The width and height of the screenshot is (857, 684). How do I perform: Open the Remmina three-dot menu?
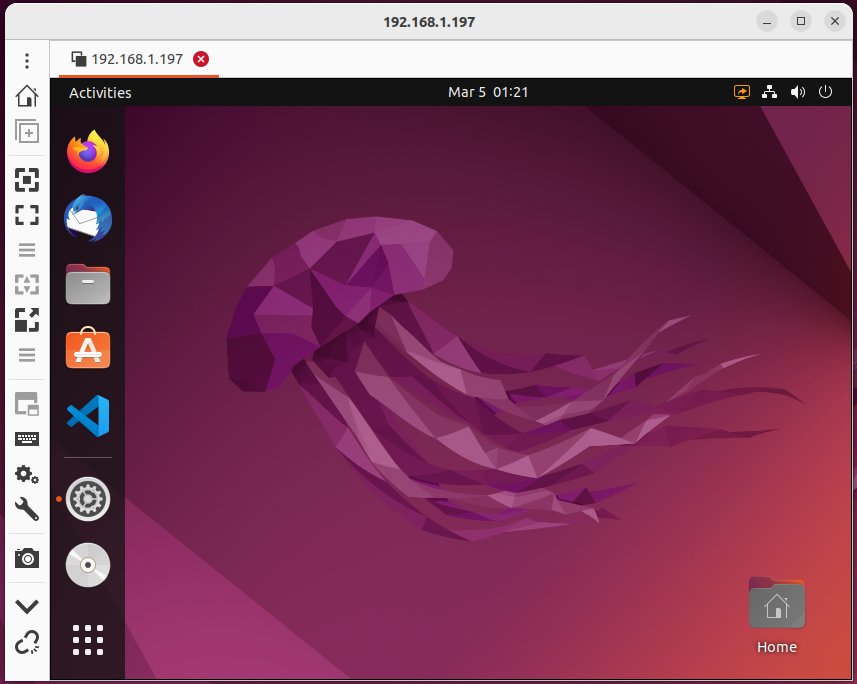pyautogui.click(x=27, y=61)
